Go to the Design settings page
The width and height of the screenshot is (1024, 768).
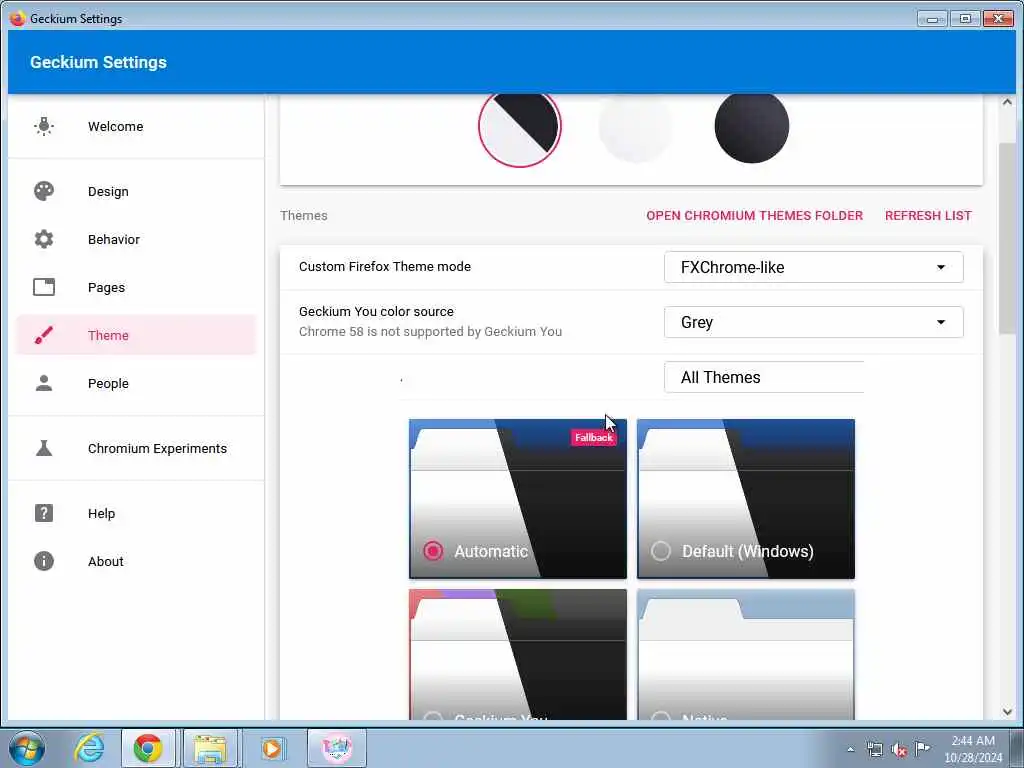point(136,191)
